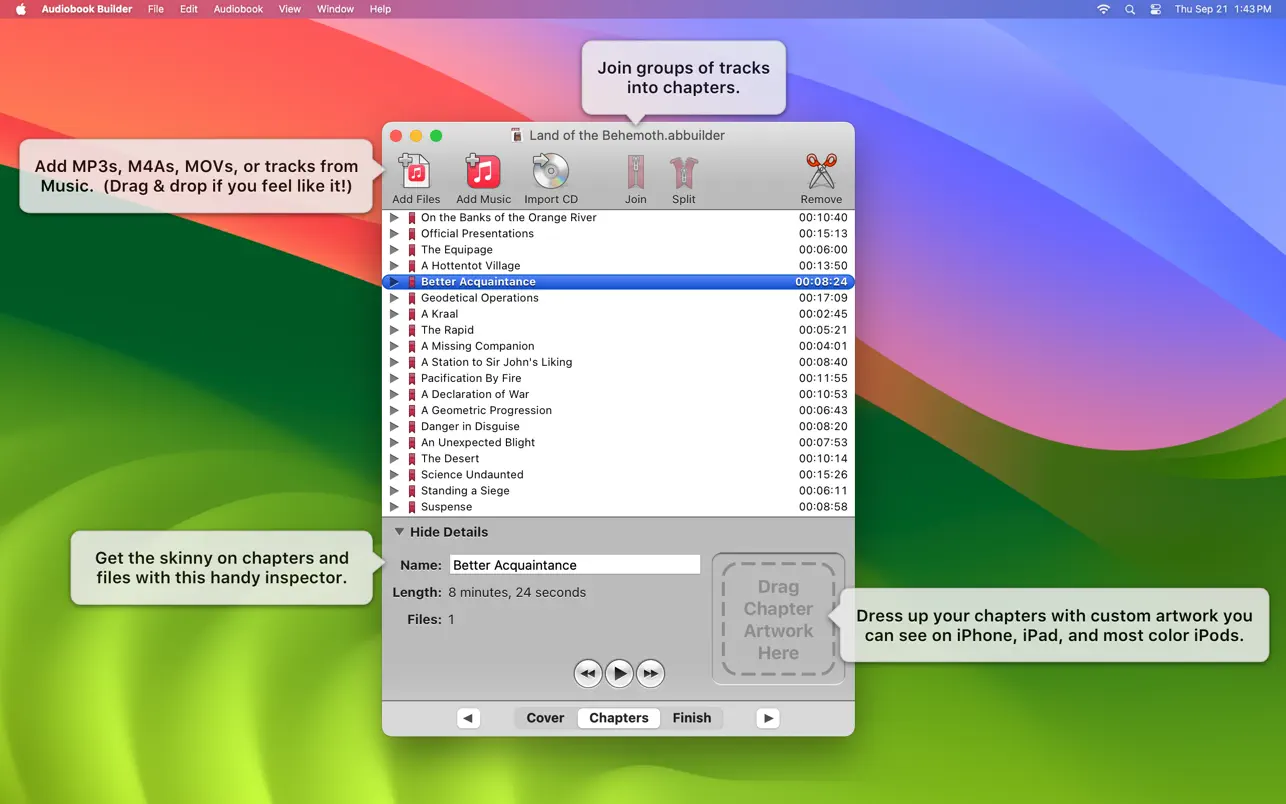
Task: Switch to the Finish tab
Action: [691, 718]
